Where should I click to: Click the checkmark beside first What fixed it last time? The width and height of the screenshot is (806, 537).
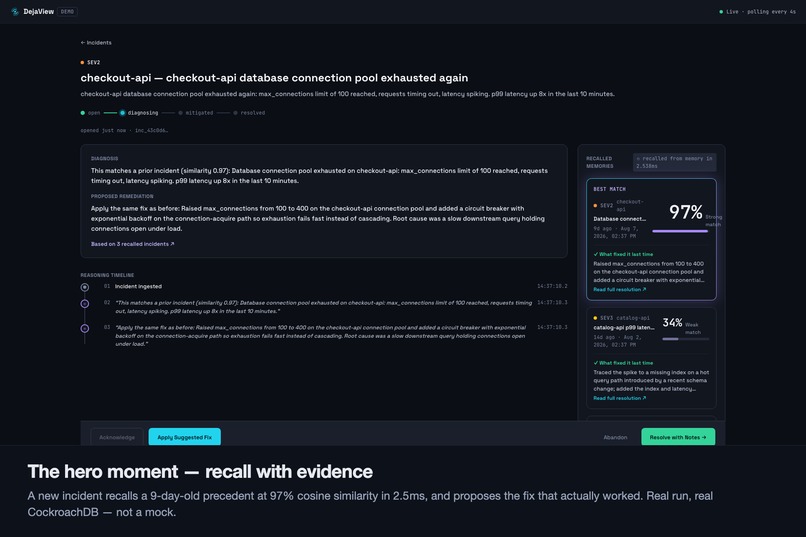click(596, 254)
